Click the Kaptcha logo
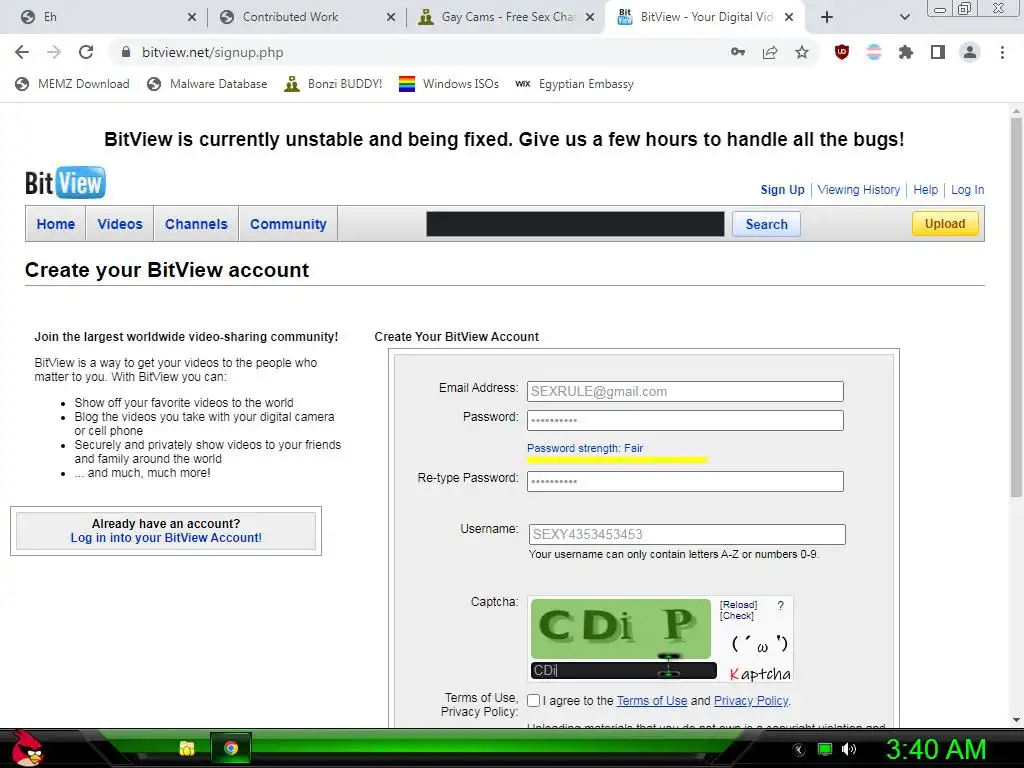Viewport: 1024px width, 768px height. 760,674
